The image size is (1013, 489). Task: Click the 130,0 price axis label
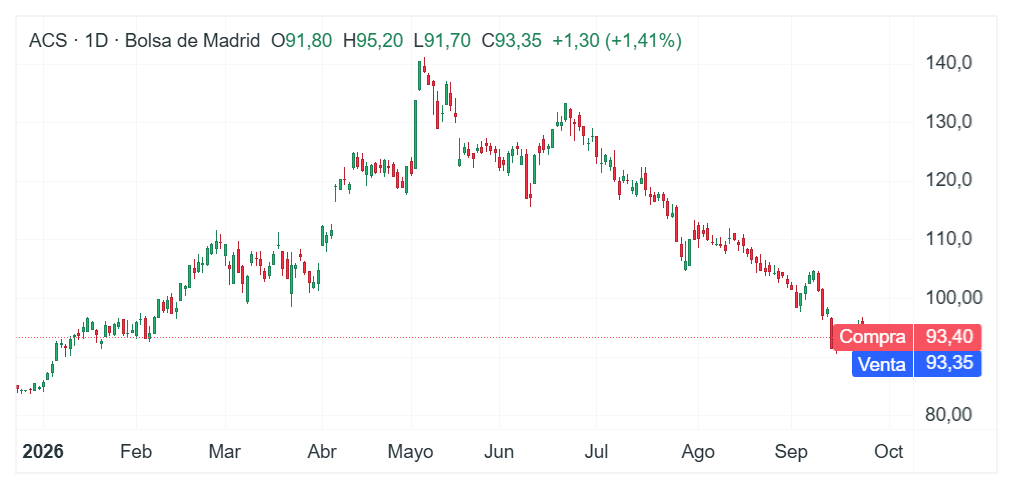pyautogui.click(x=949, y=122)
